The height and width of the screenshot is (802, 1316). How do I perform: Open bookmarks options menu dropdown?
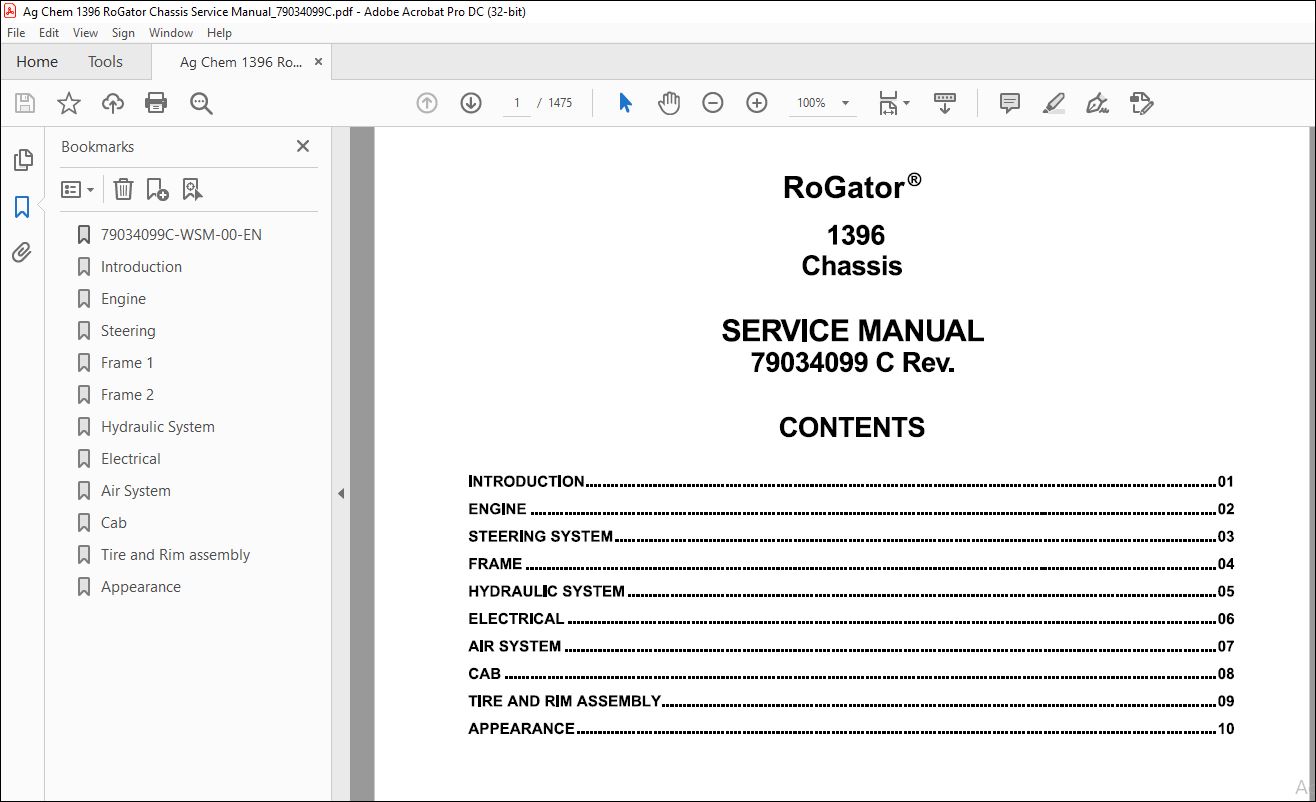pyautogui.click(x=77, y=189)
